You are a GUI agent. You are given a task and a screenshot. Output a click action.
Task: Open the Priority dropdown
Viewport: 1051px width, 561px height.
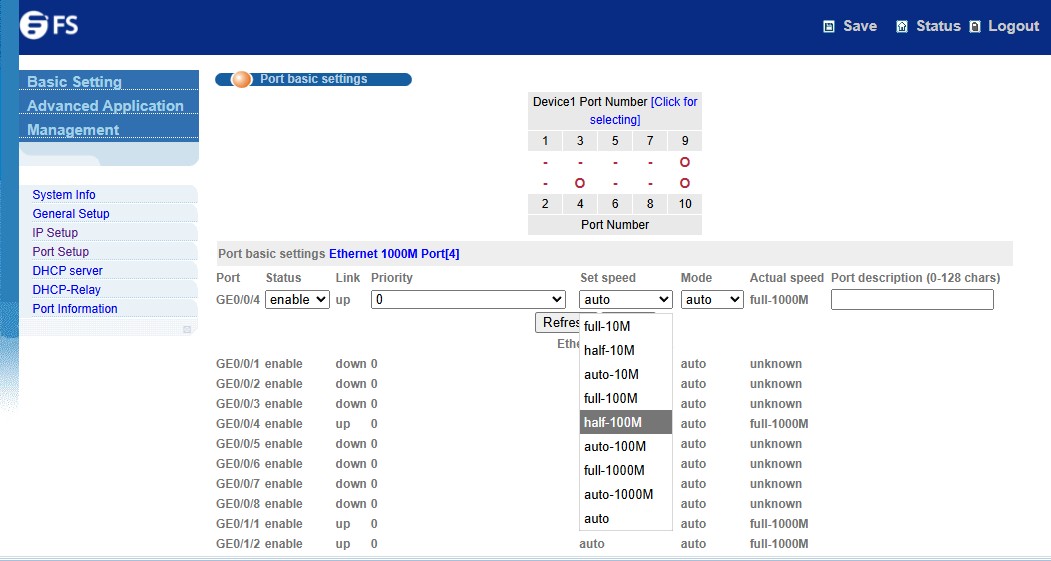[x=468, y=299]
